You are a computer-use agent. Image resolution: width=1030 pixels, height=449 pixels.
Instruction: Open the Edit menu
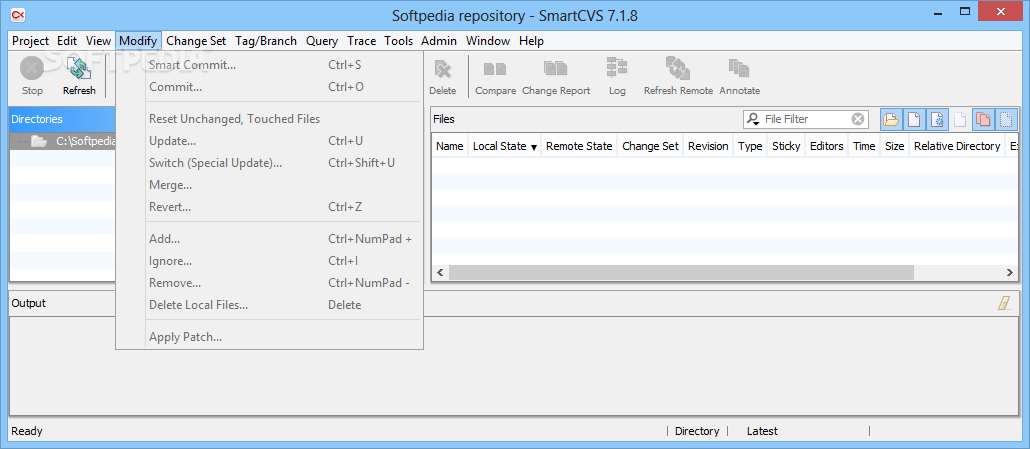(67, 41)
